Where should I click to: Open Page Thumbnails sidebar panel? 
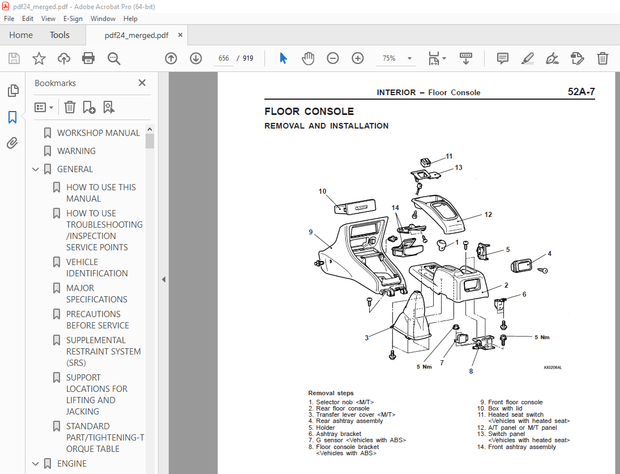tap(13, 91)
